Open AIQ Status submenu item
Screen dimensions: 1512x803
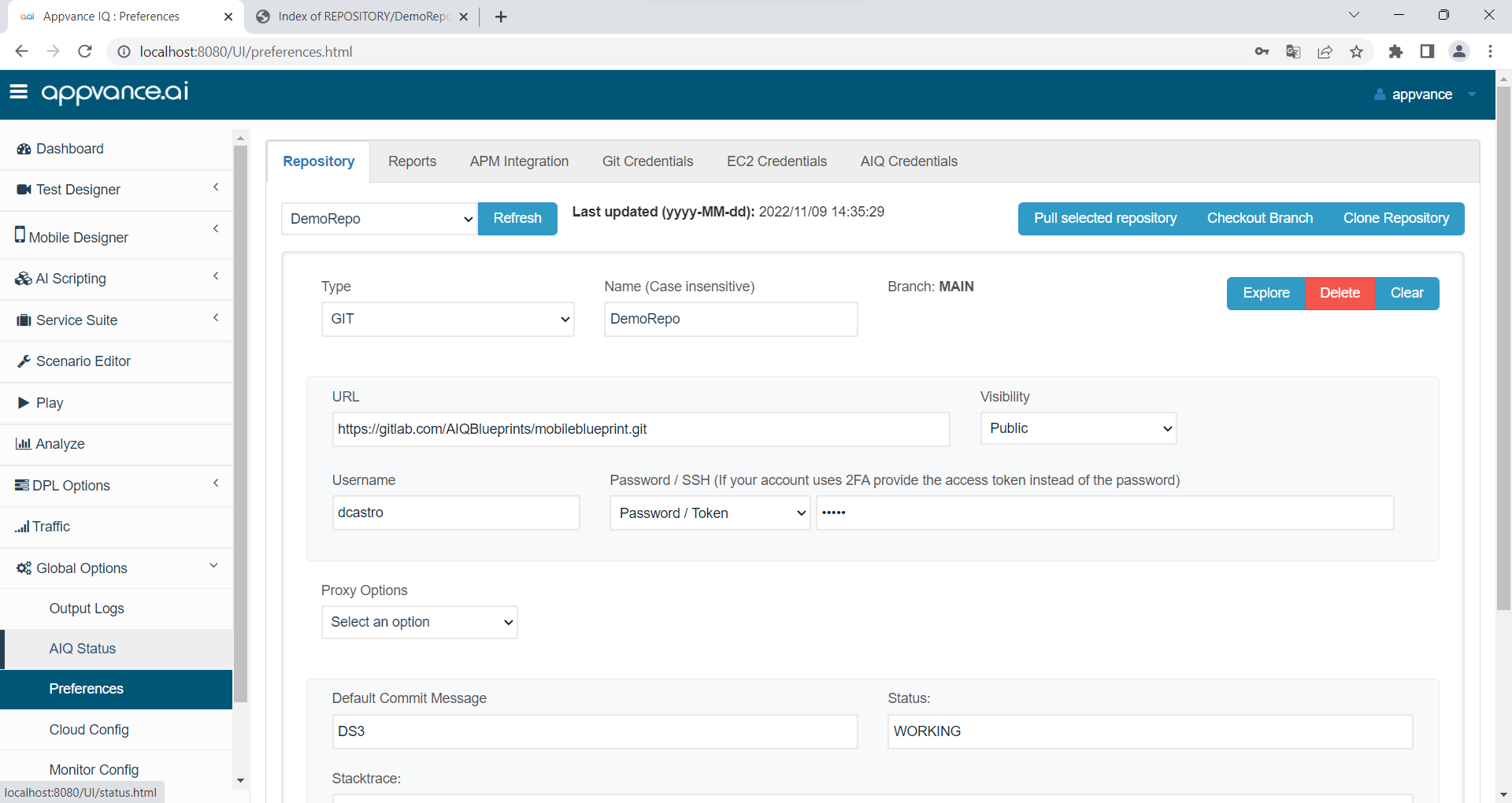pos(117,649)
